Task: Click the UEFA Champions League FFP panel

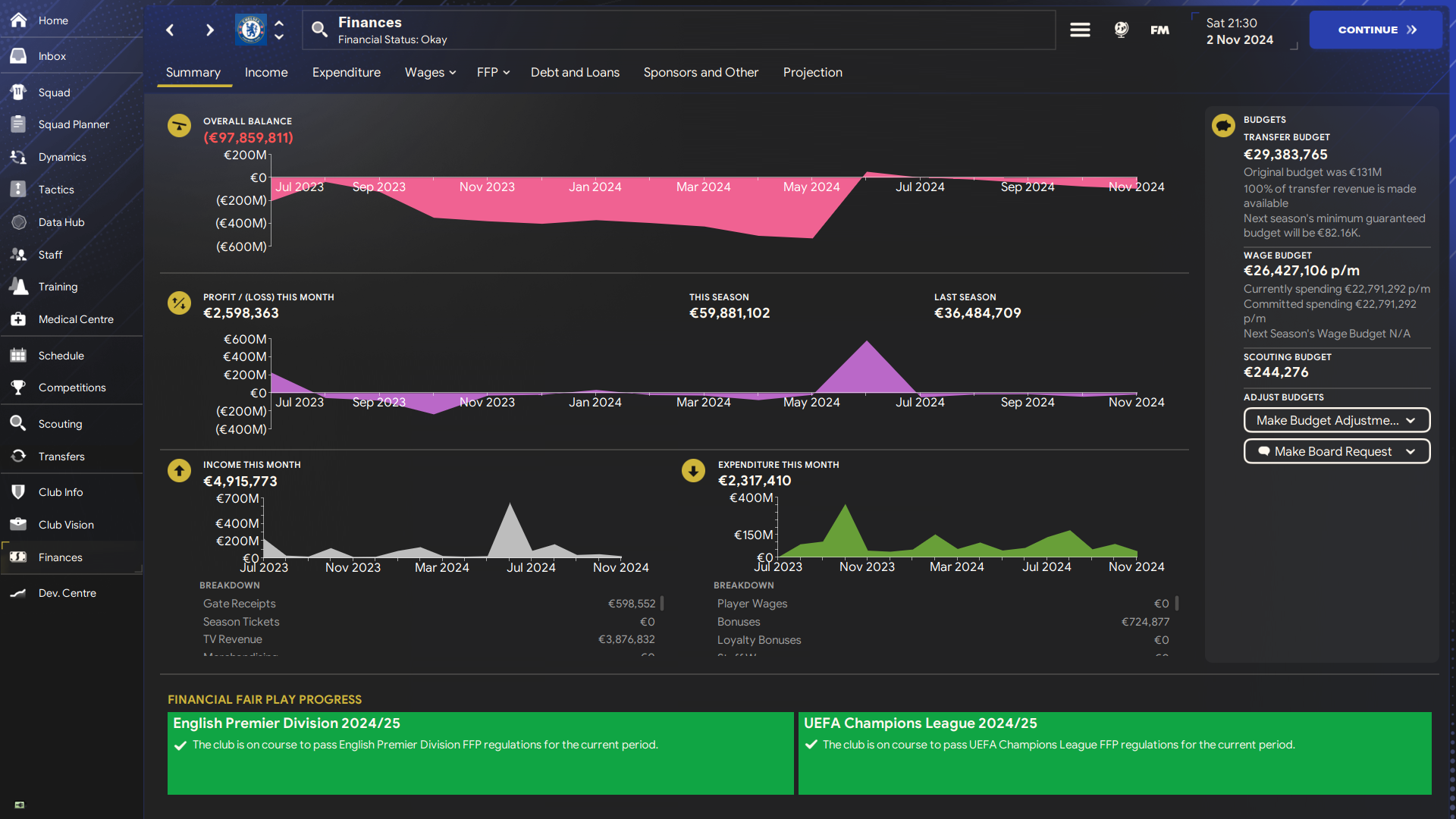Action: [1114, 752]
